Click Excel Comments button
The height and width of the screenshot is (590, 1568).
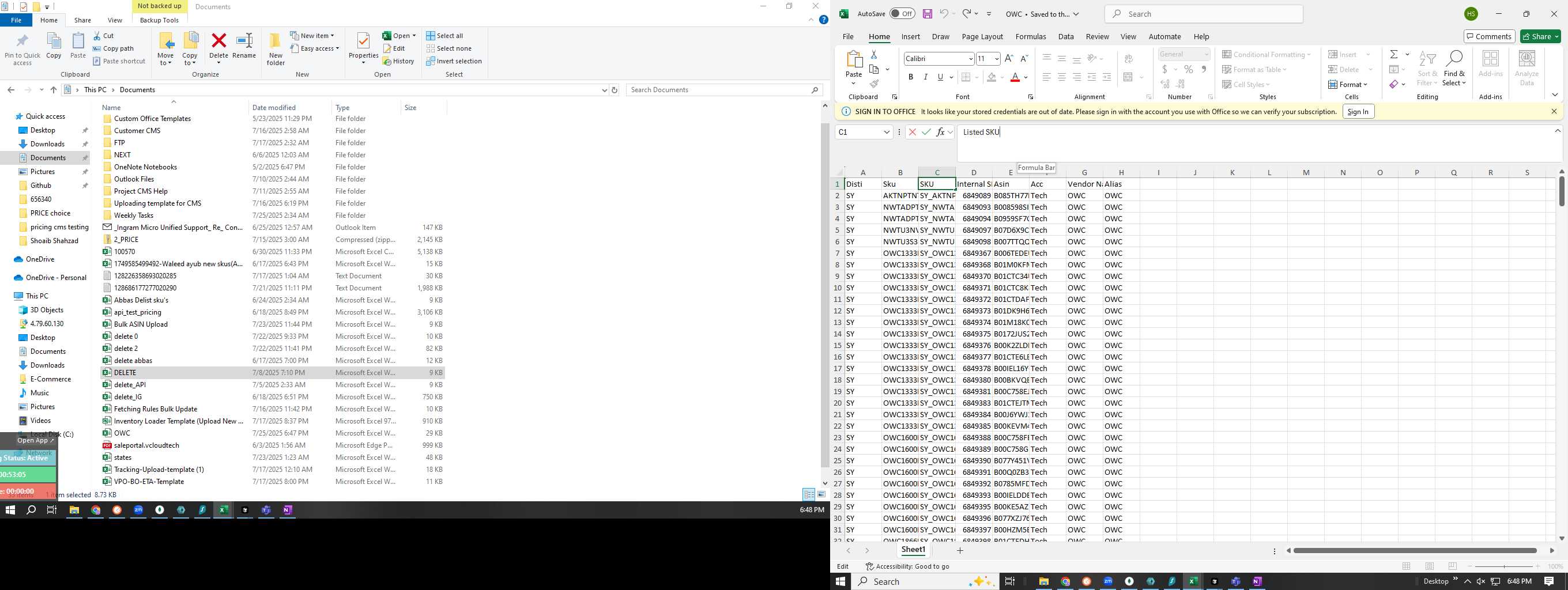[x=1489, y=36]
